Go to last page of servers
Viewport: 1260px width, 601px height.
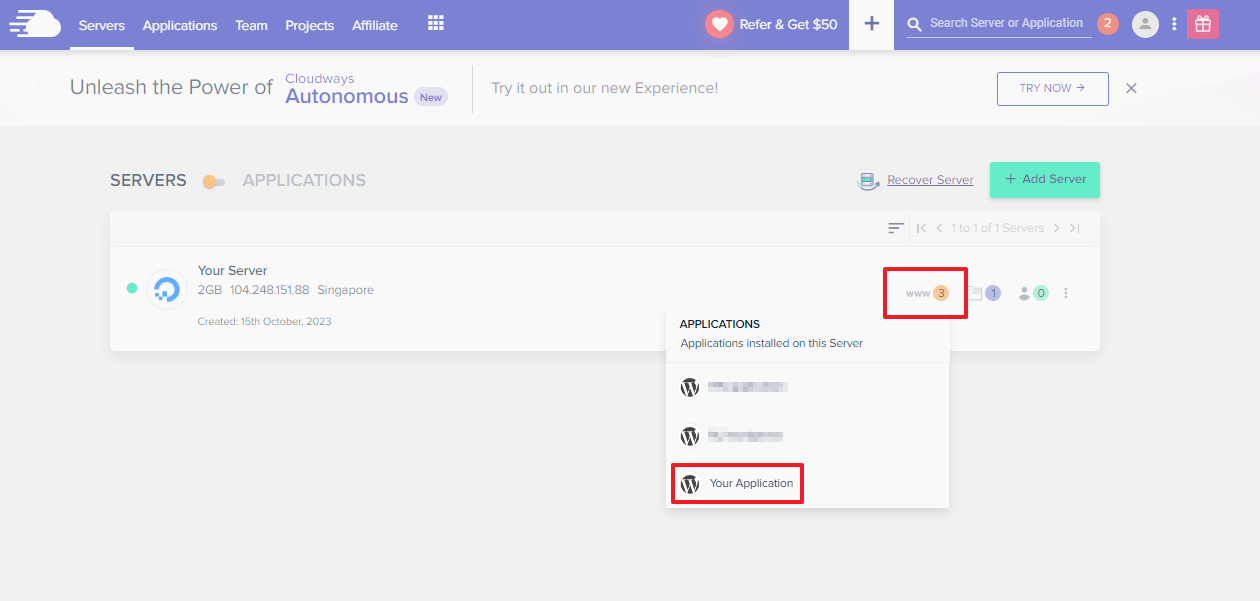click(x=1074, y=228)
